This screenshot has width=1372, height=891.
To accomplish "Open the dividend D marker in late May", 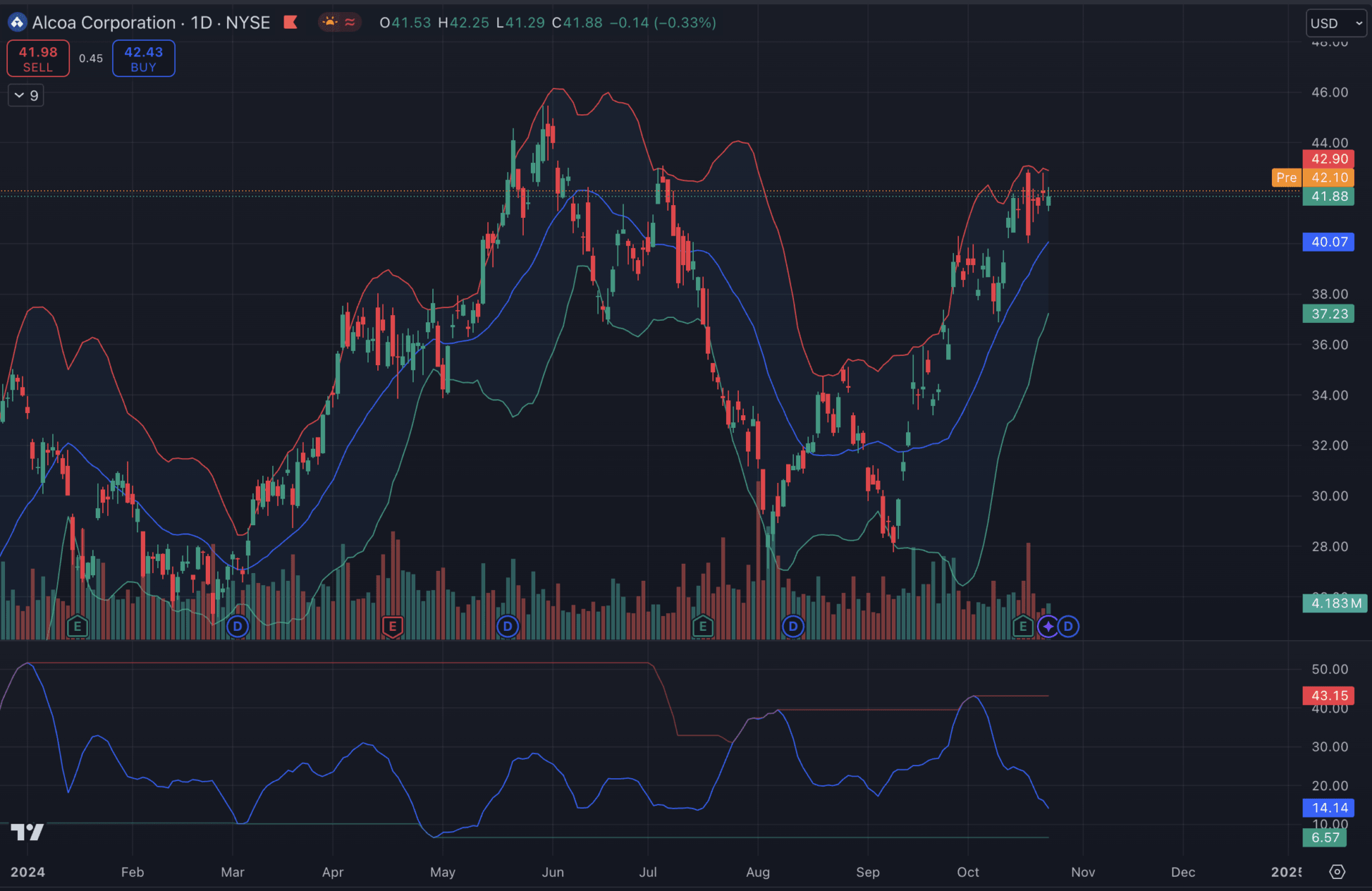I will (507, 627).
